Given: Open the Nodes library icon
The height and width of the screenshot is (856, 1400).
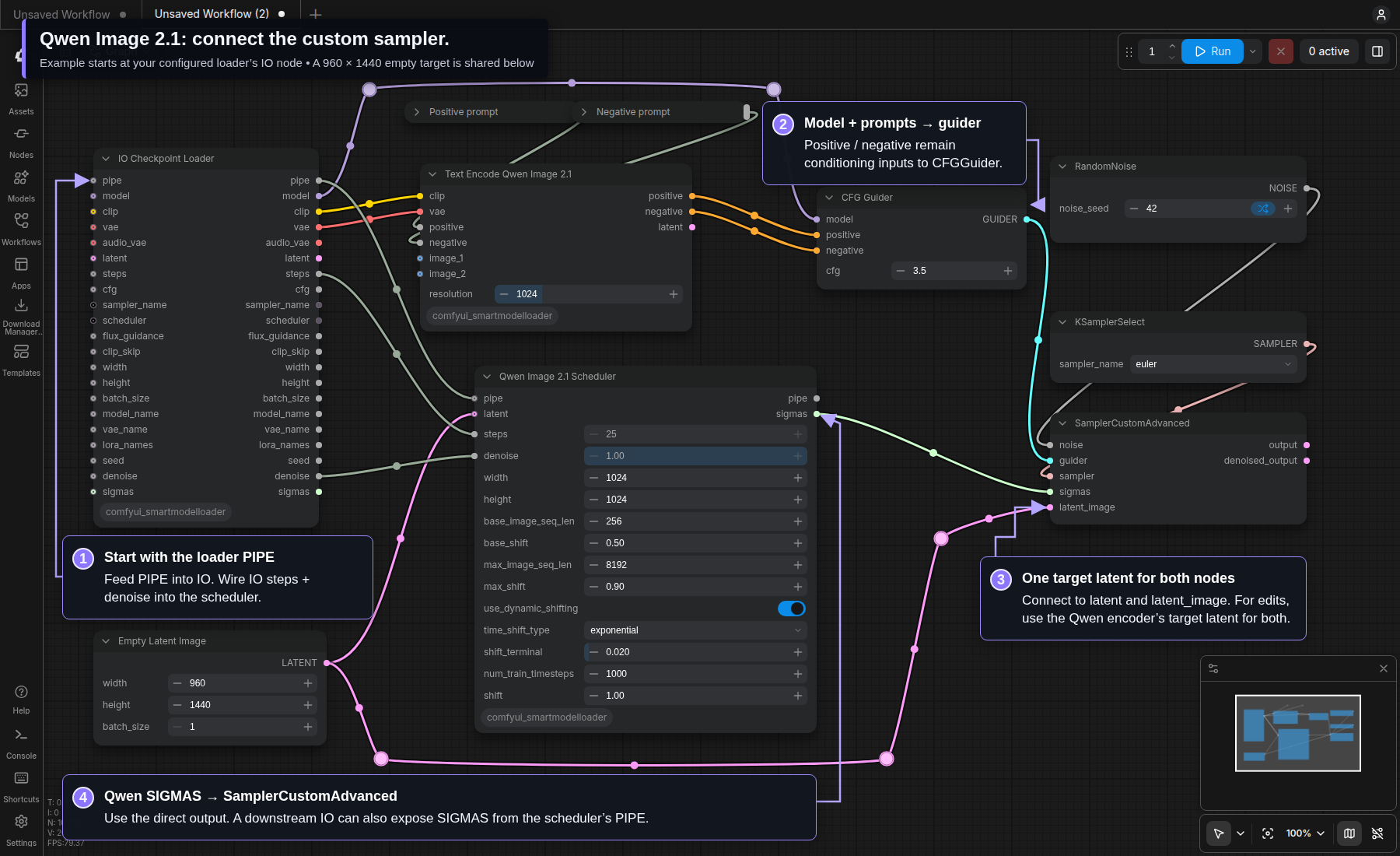Looking at the screenshot, I should click(x=21, y=142).
